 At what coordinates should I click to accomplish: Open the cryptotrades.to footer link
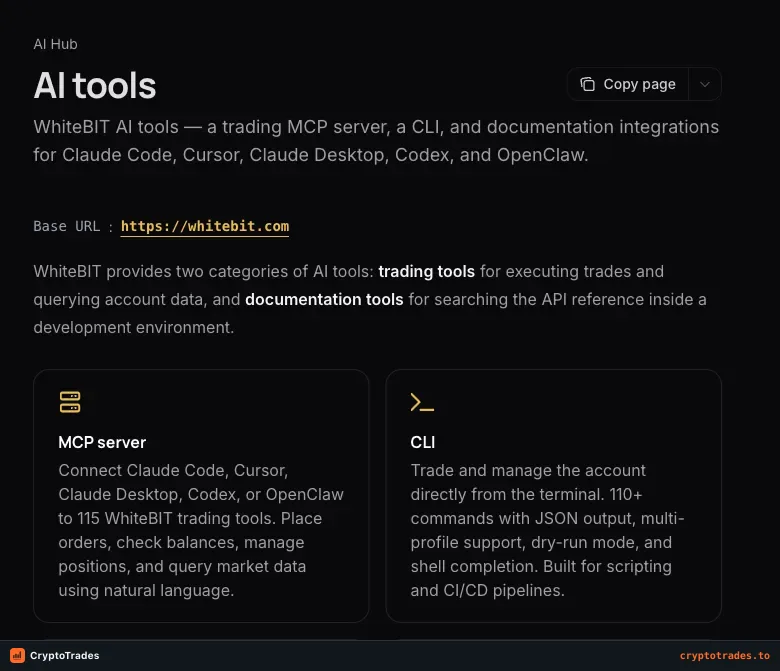[725, 656]
